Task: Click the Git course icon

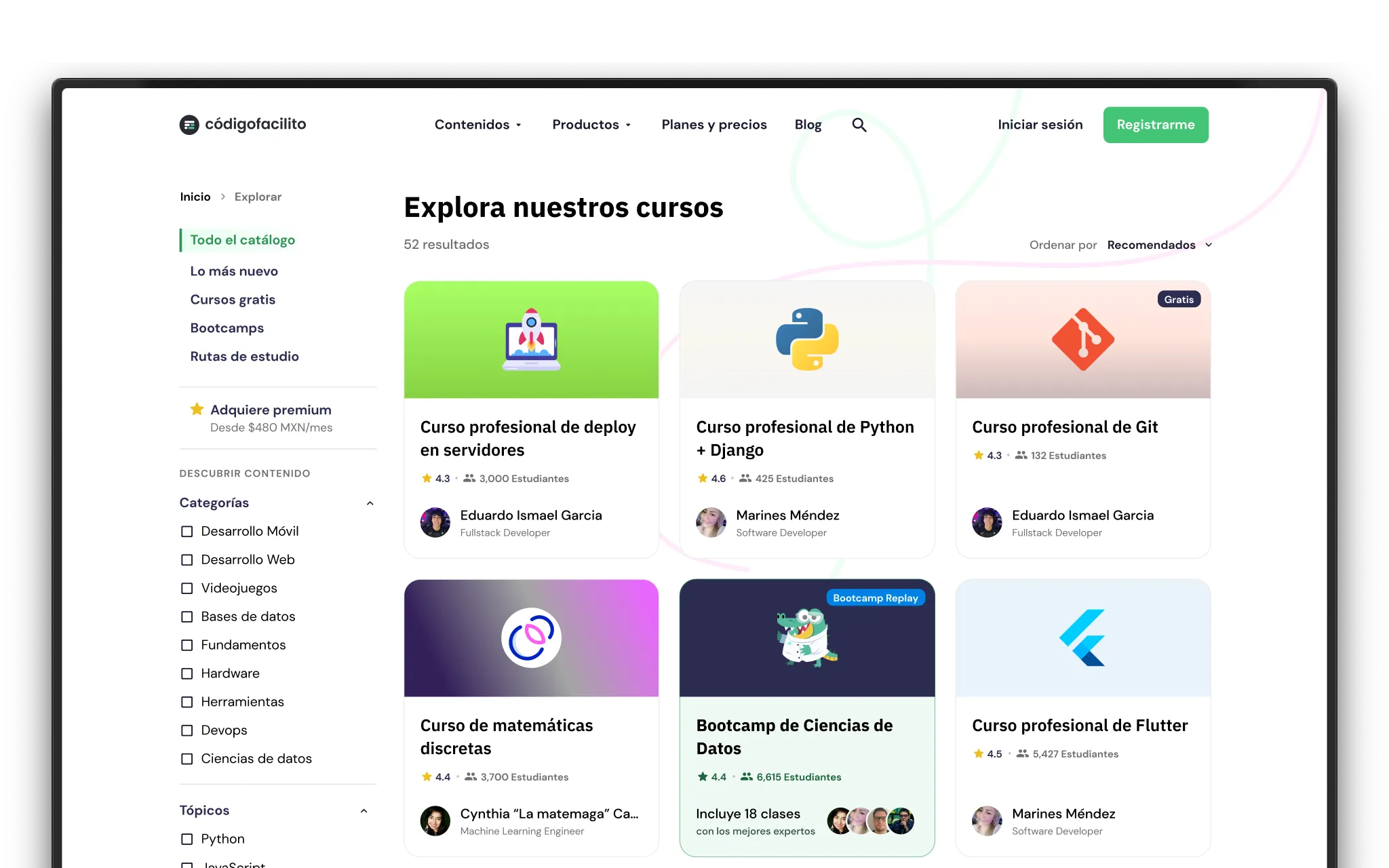Action: tap(1082, 339)
